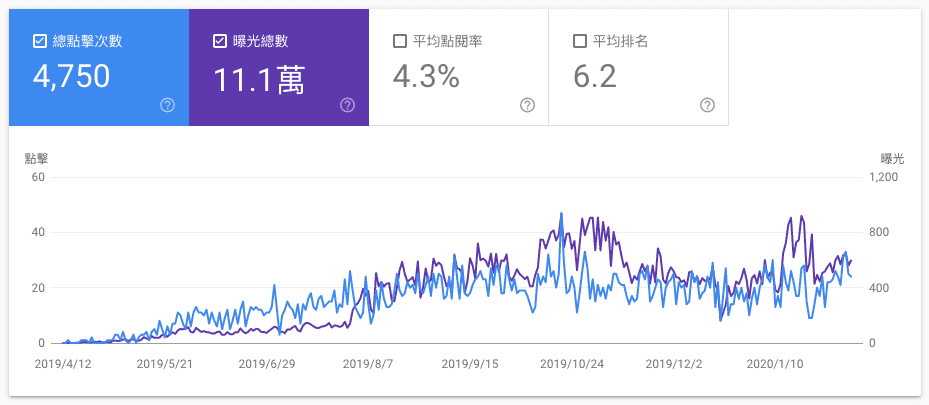Click the 2020/1/10 date label

point(777,364)
